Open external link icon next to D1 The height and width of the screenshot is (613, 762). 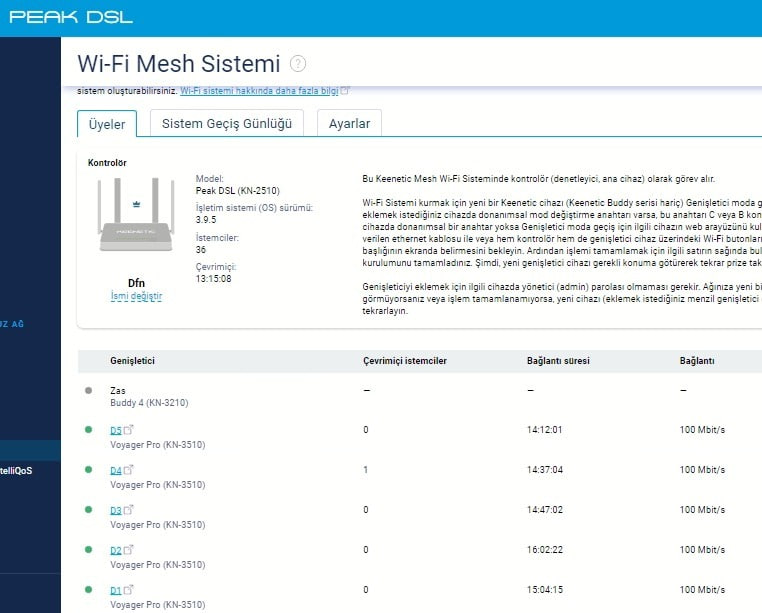(128, 590)
